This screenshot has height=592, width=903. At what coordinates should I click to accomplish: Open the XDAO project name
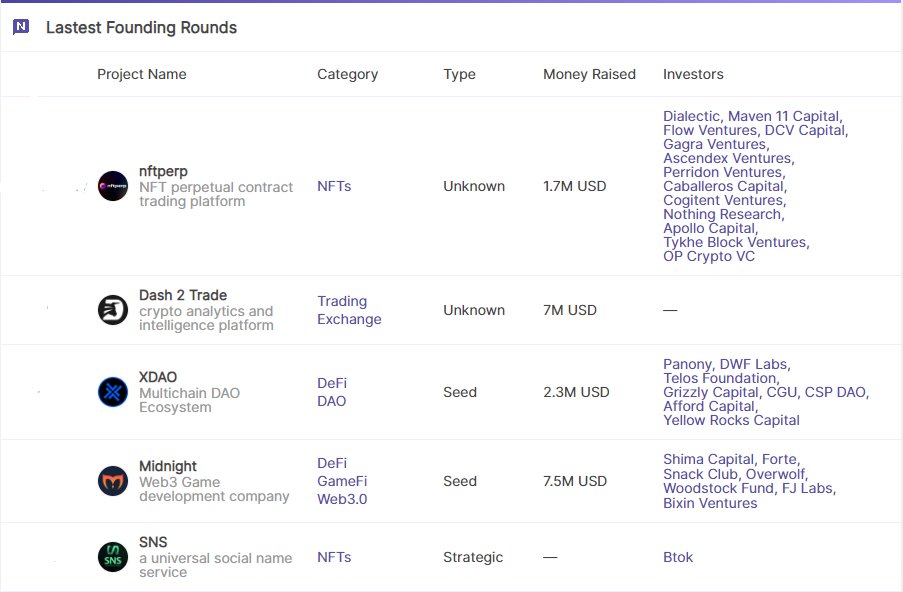(158, 377)
